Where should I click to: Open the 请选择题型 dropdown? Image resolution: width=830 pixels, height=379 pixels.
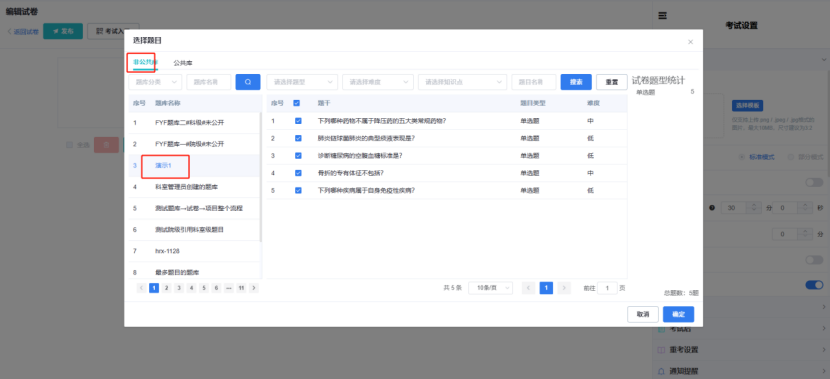coord(302,82)
